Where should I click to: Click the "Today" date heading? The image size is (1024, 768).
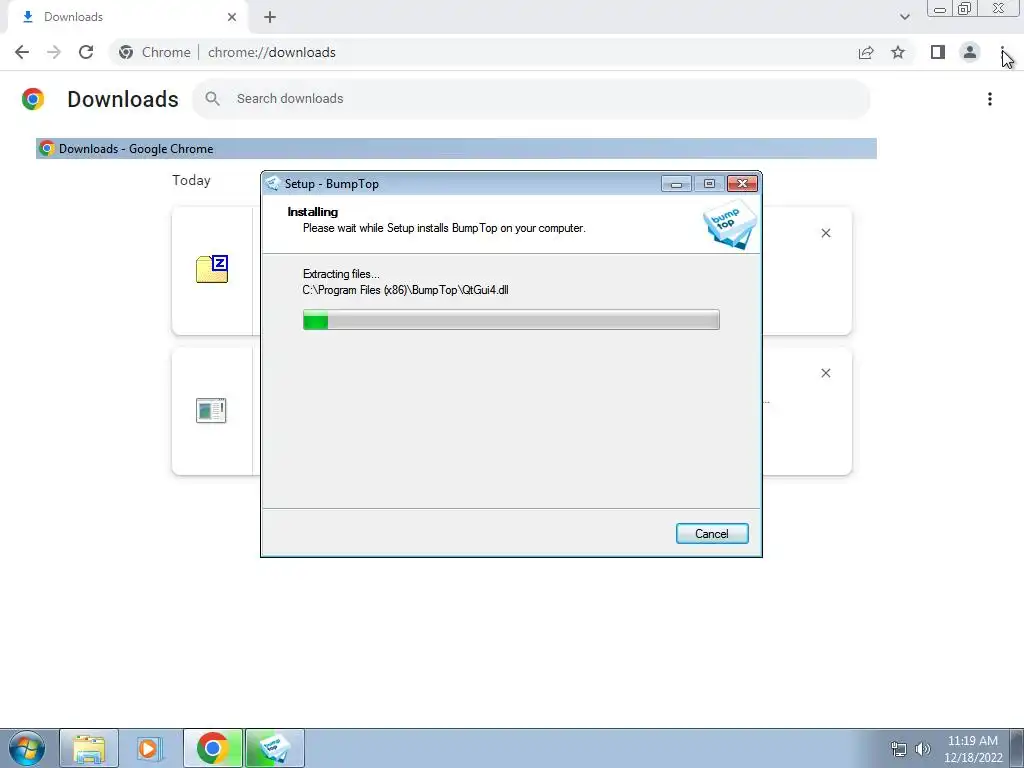(191, 180)
